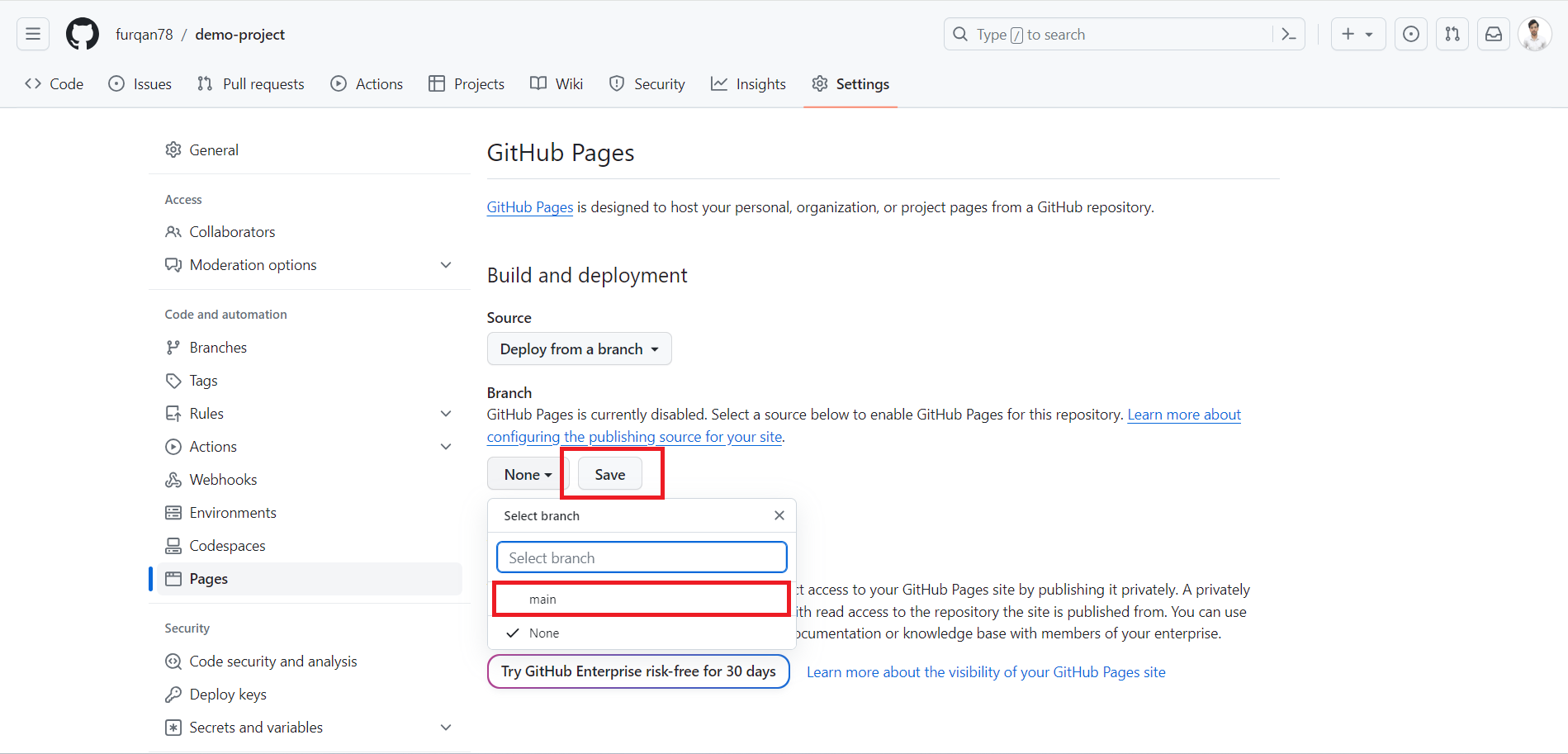
Task: Open Branches settings page
Action: (310, 348)
